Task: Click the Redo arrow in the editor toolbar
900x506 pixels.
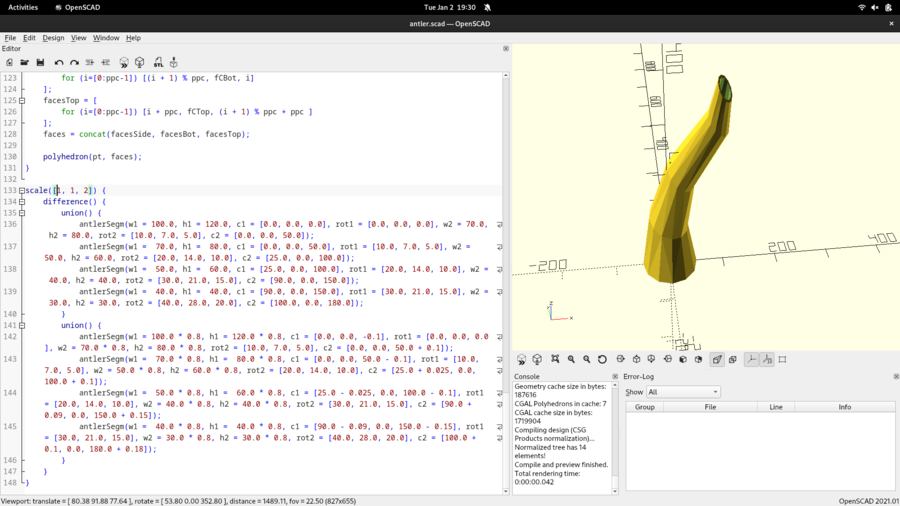Action: [x=74, y=62]
